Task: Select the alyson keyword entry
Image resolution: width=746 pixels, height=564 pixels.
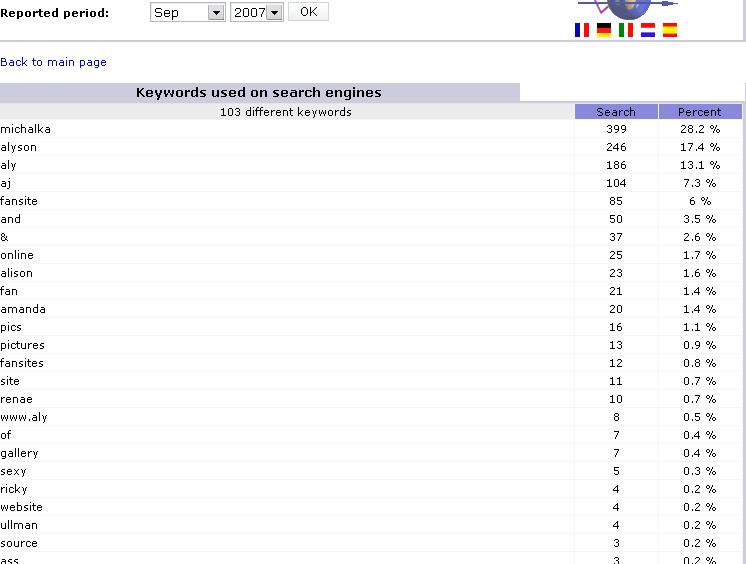Action: coord(19,147)
